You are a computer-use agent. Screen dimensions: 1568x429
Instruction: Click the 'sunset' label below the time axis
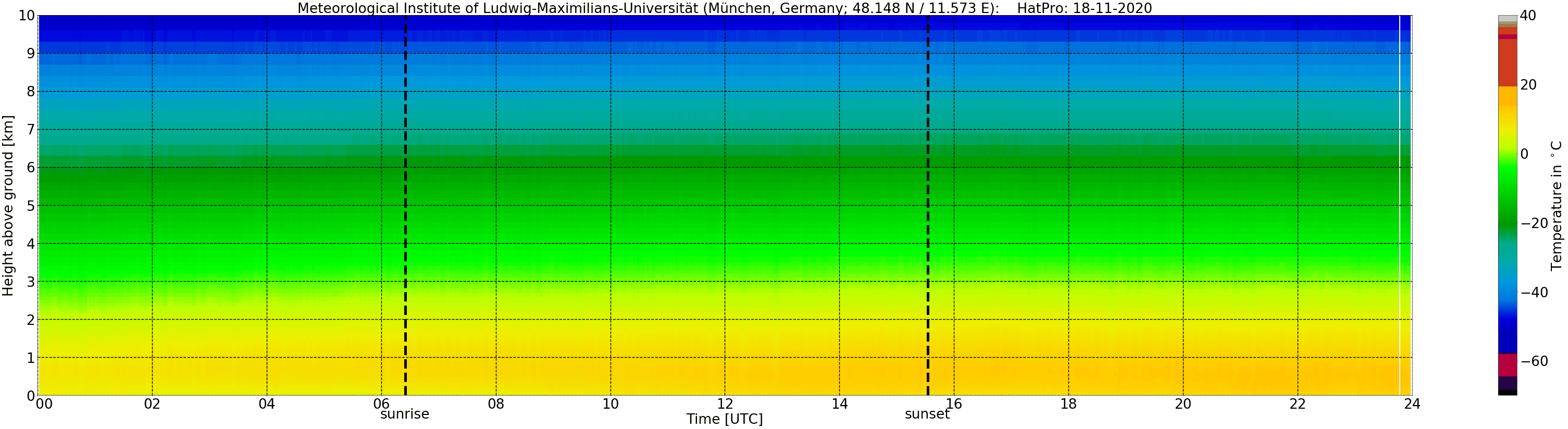coord(927,414)
